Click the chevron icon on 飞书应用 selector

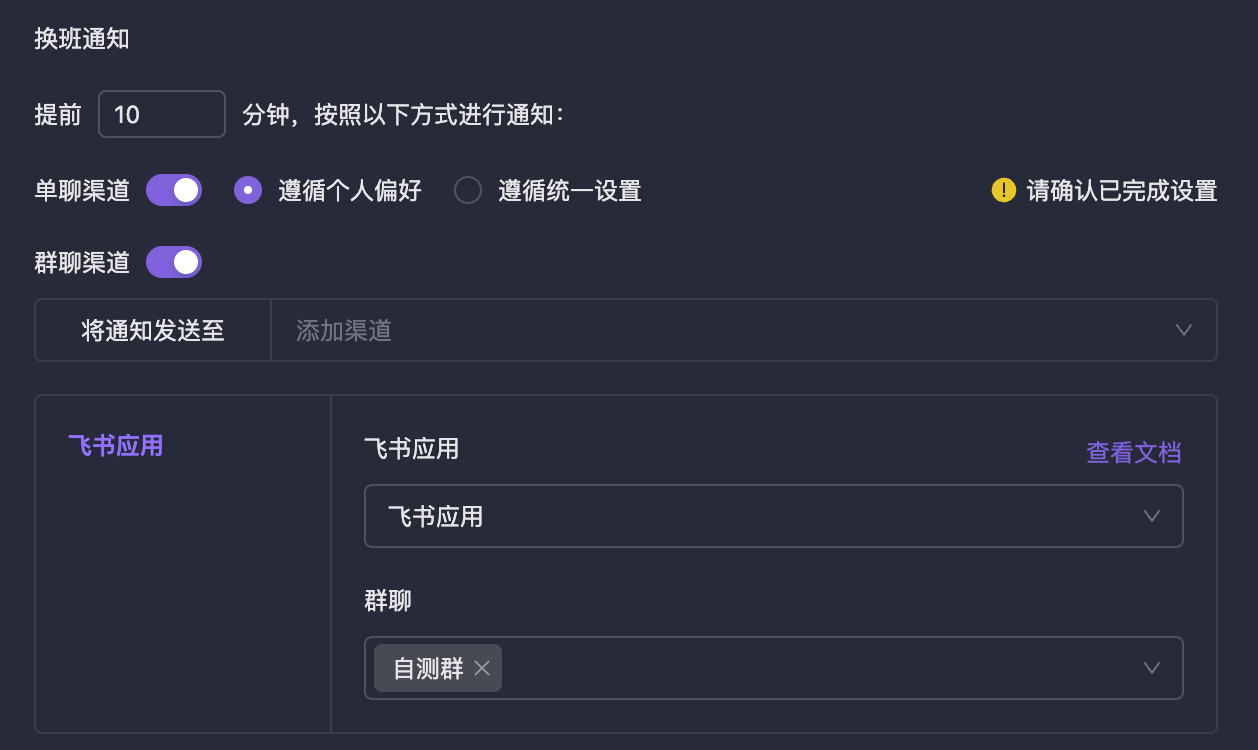coord(1150,516)
